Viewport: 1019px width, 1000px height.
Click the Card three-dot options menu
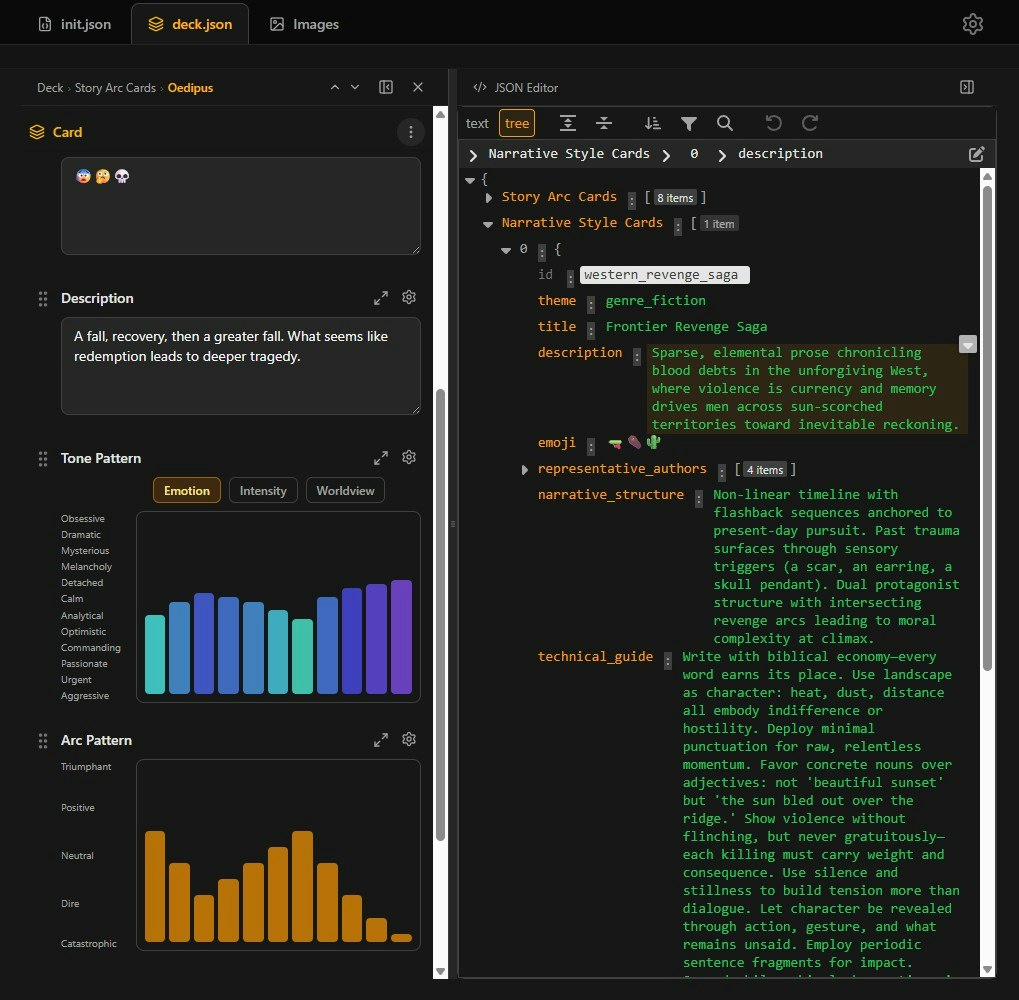coord(409,132)
